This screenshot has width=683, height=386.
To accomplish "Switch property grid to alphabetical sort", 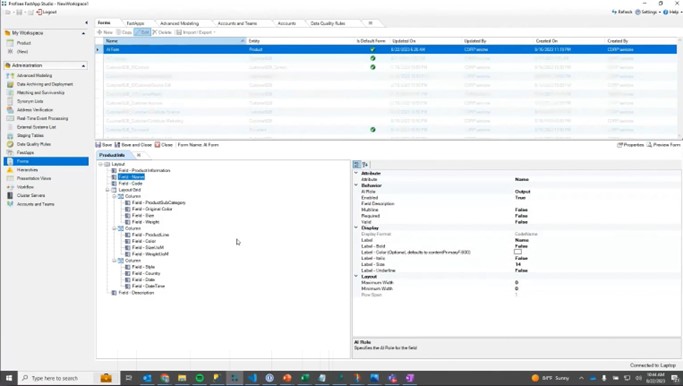I will click(365, 164).
